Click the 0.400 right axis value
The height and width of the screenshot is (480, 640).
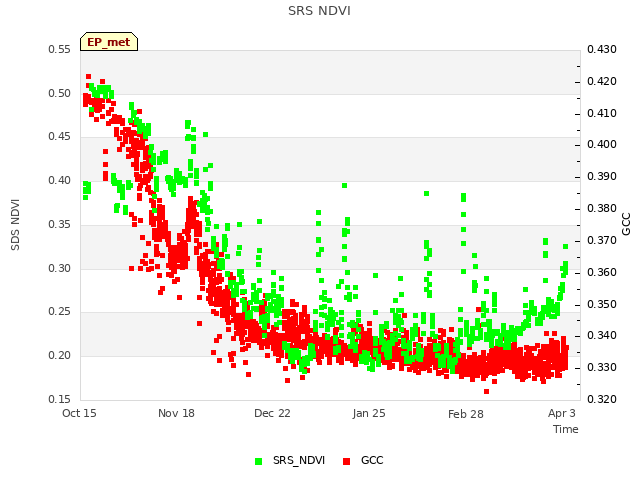click(x=602, y=144)
